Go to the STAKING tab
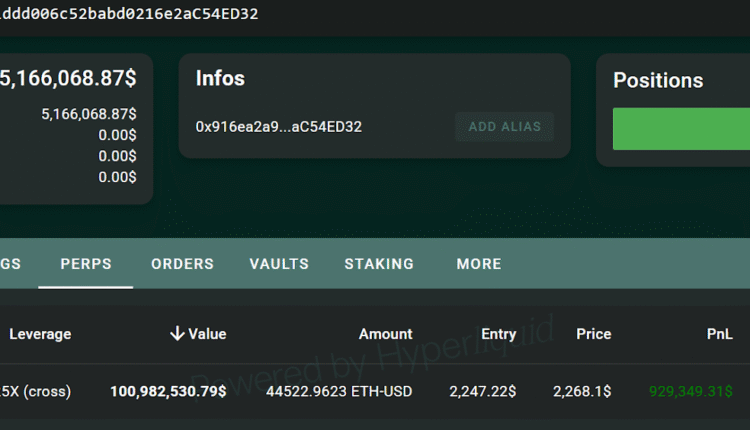The image size is (750, 430). (379, 264)
